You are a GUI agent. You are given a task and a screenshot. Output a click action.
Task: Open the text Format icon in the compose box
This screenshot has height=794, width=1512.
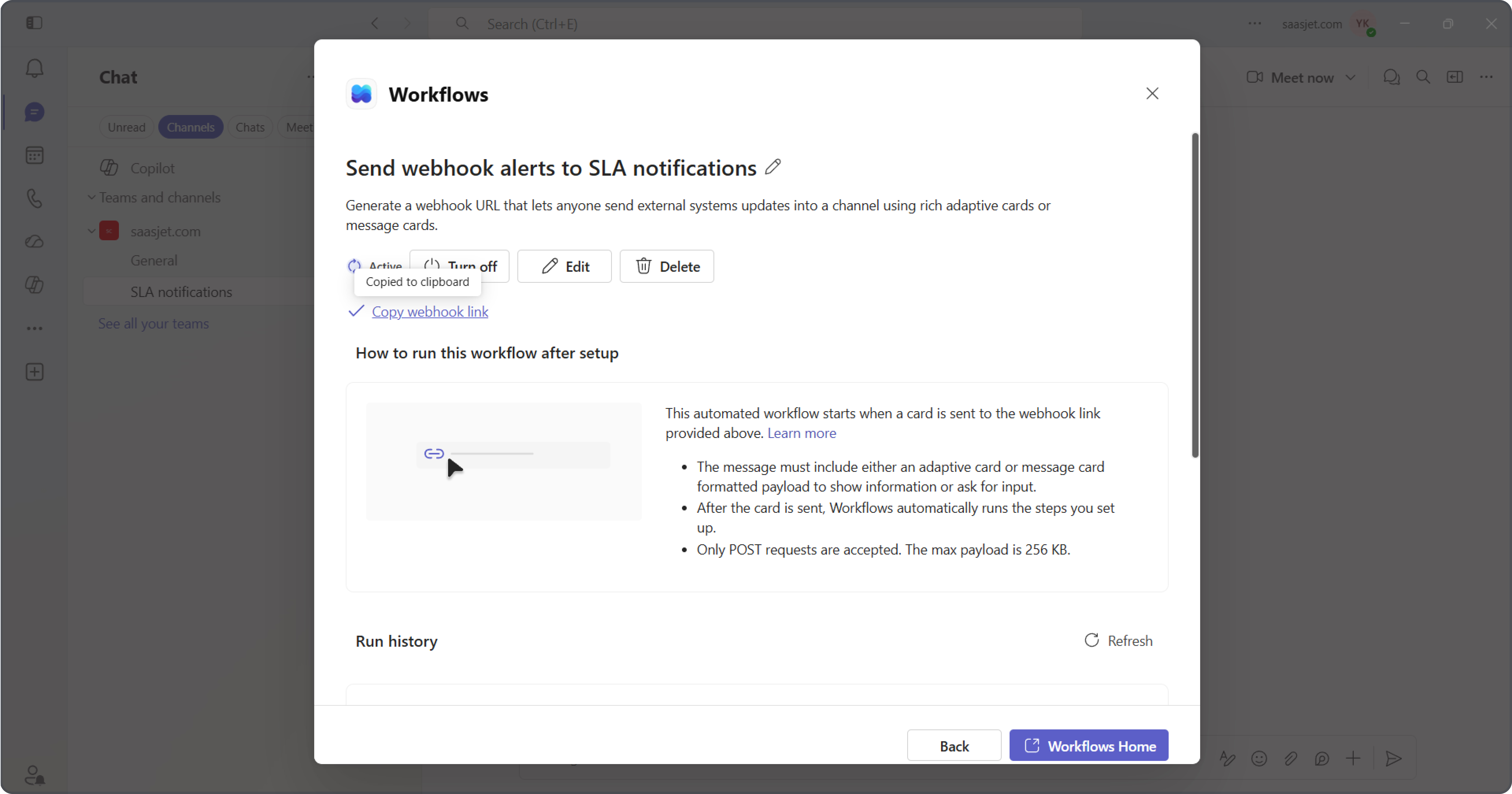1227,759
